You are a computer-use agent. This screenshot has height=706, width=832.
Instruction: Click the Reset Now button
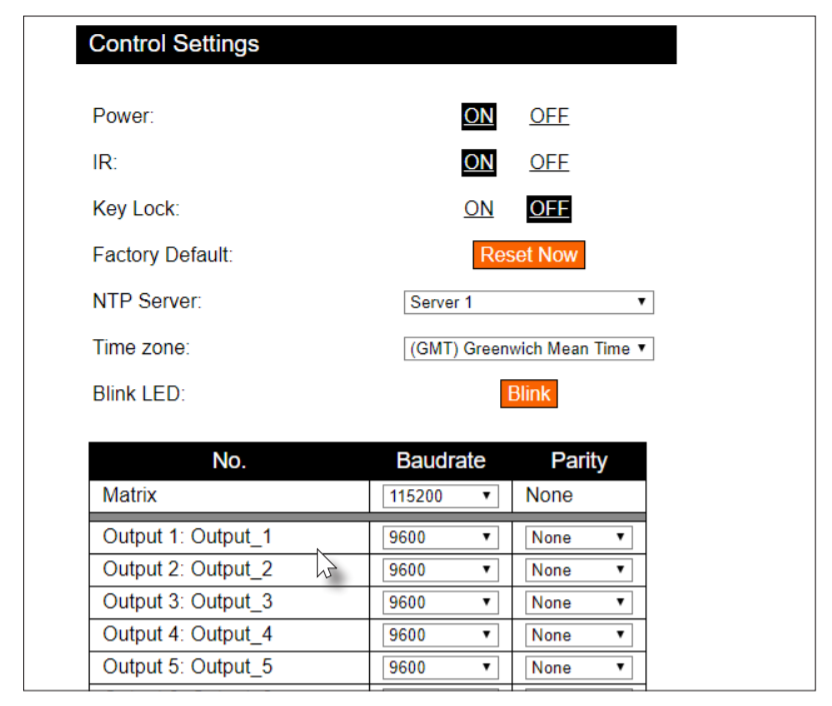(x=528, y=255)
